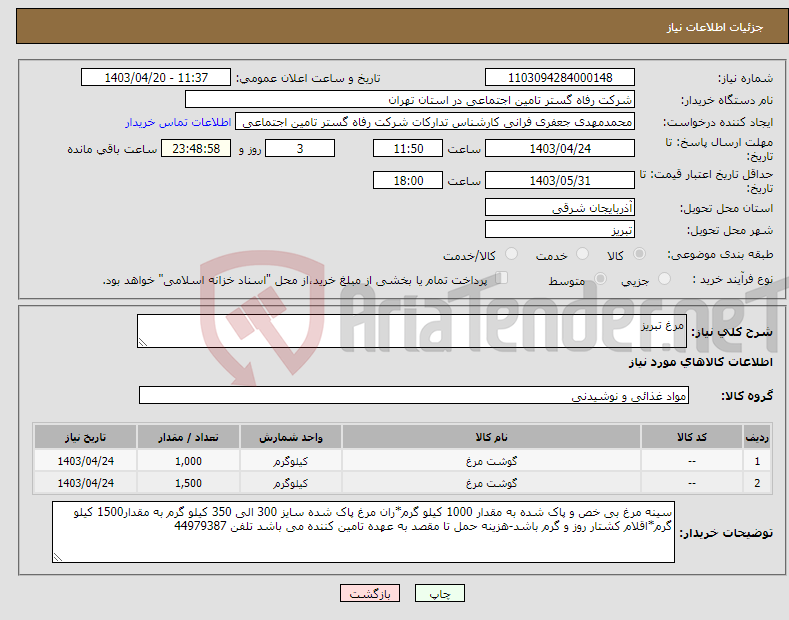Click the validity time 18:00 field
This screenshot has width=789, height=620.
[408, 180]
